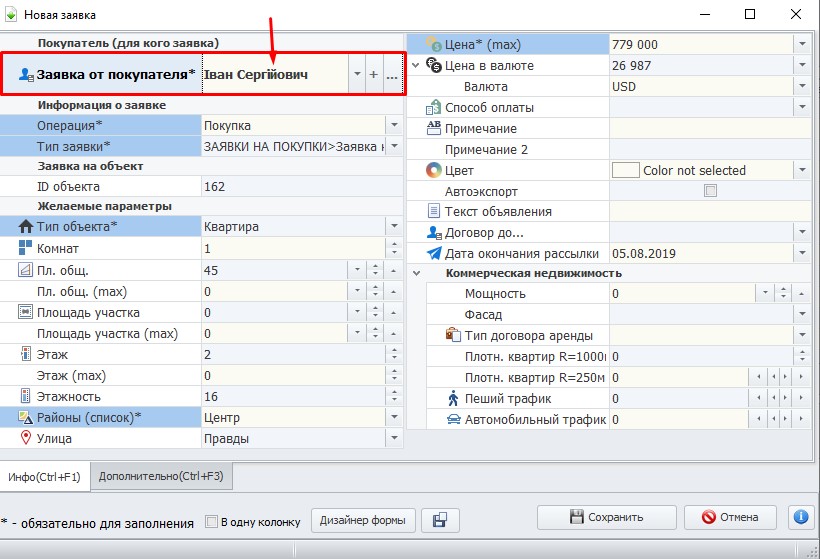
Task: Click the pedestrian icon beside Пеший трафик
Action: click(x=454, y=399)
